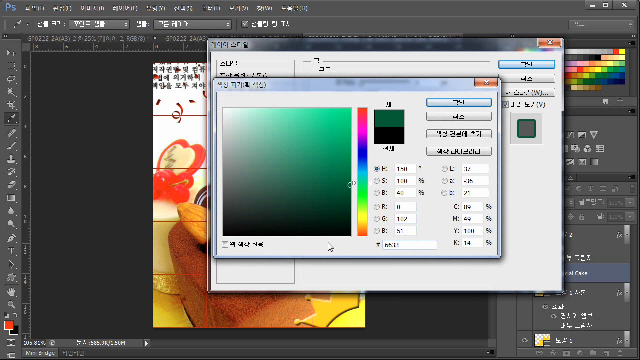This screenshot has width=640, height=360.
Task: Select the R red radio button
Action: coord(377,207)
